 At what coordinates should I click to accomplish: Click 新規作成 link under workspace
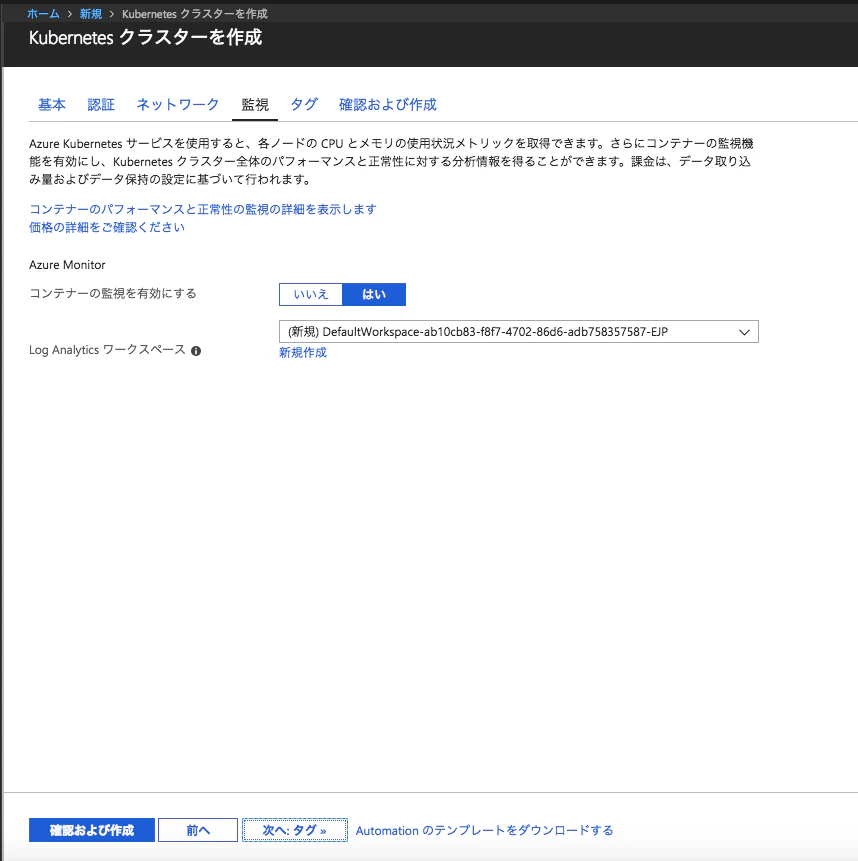pyautogui.click(x=302, y=353)
